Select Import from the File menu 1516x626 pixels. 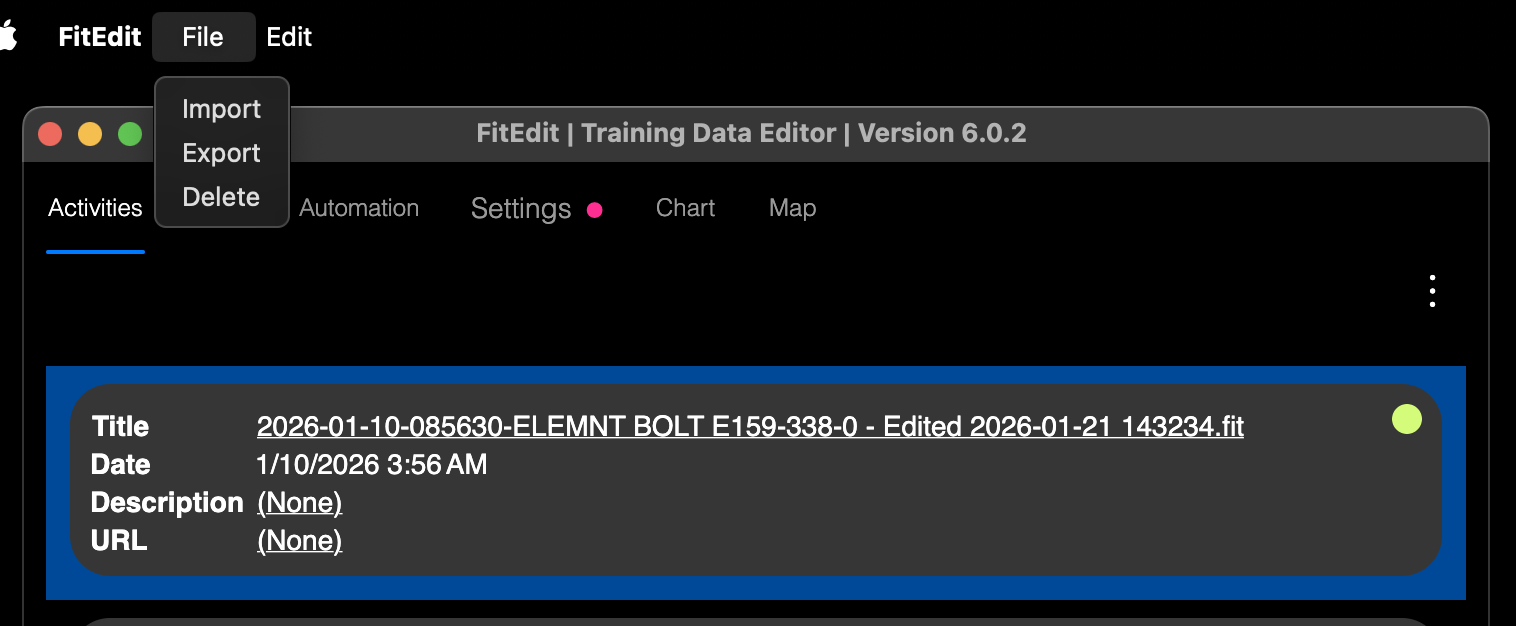click(x=221, y=109)
